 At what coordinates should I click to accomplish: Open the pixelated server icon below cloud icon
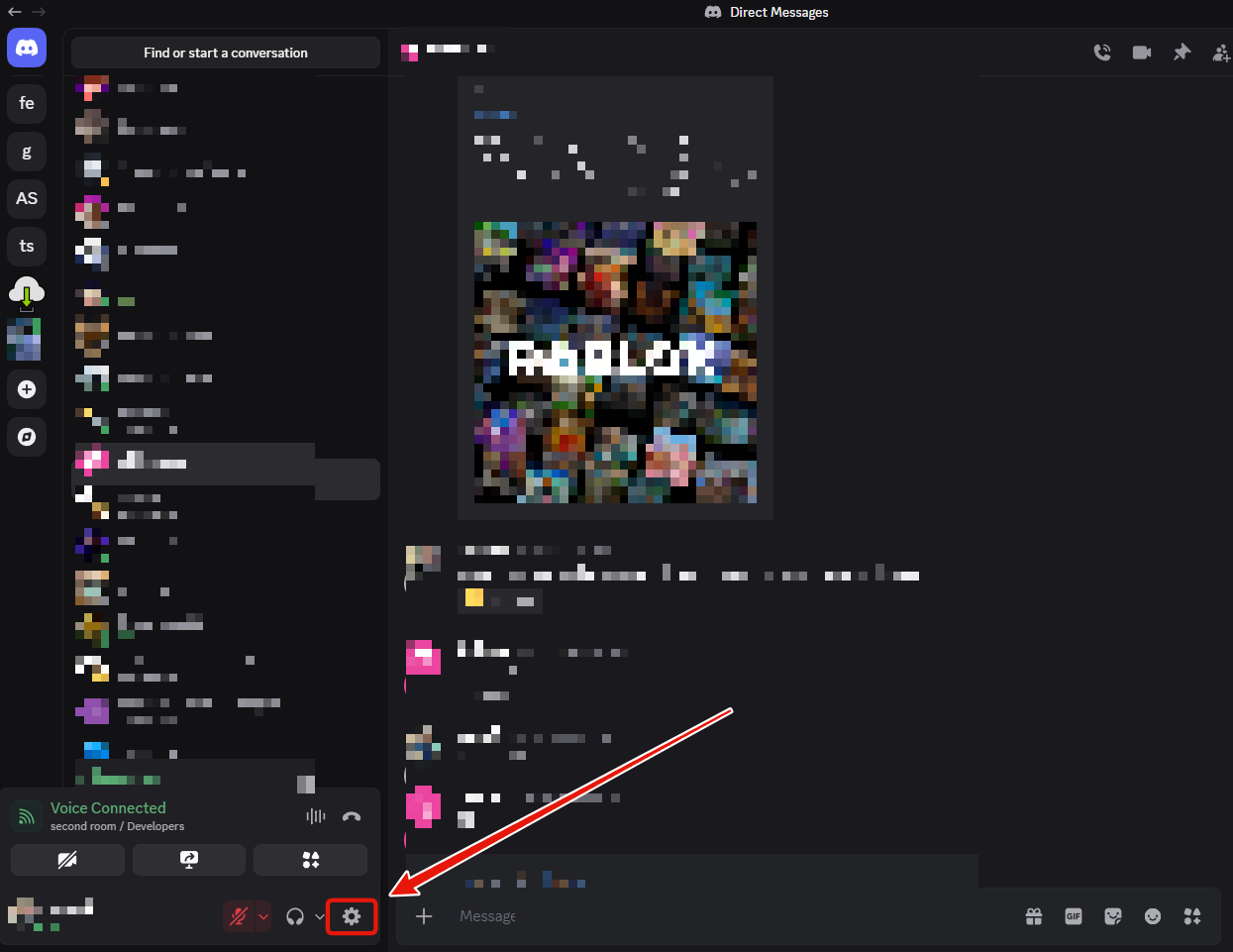pos(24,339)
